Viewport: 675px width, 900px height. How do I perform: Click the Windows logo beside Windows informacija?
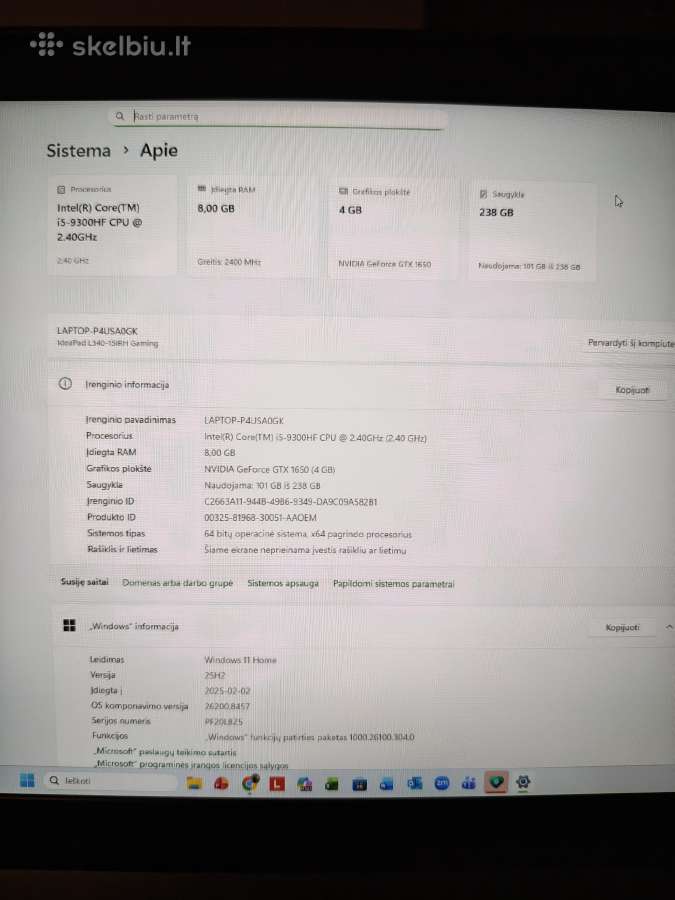pos(69,626)
